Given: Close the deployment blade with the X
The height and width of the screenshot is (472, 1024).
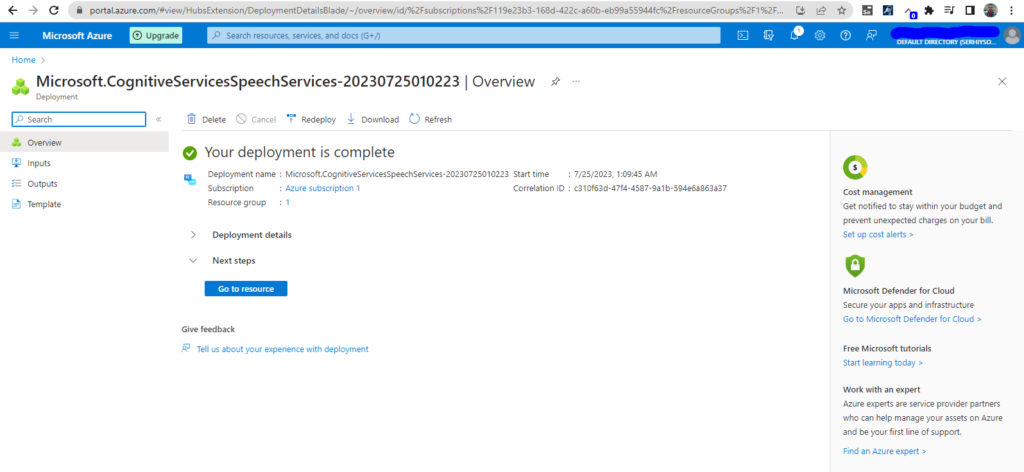Looking at the screenshot, I should point(1002,82).
